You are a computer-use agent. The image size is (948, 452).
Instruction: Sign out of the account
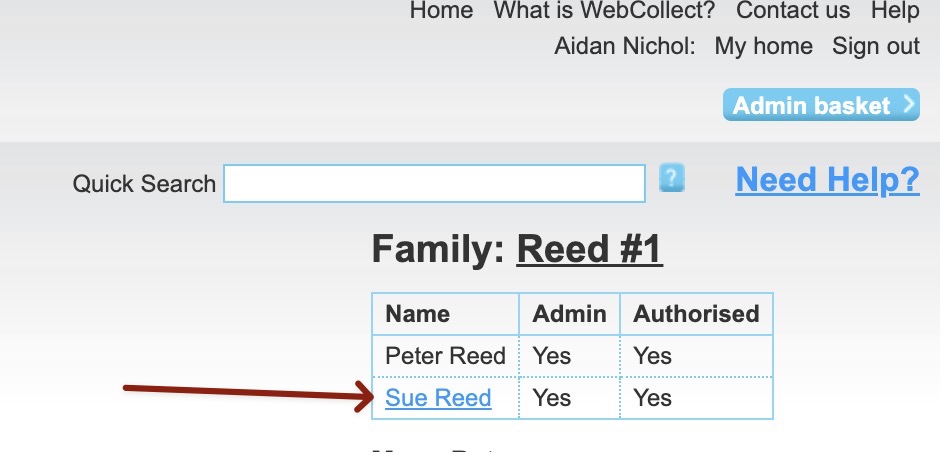876,46
